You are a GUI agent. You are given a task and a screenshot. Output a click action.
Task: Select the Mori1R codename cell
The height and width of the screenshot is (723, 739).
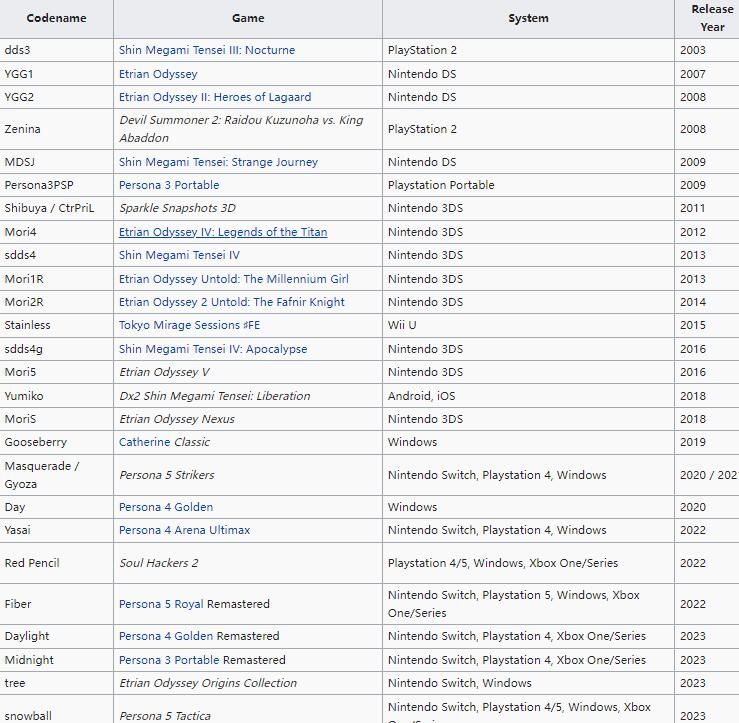click(x=57, y=279)
